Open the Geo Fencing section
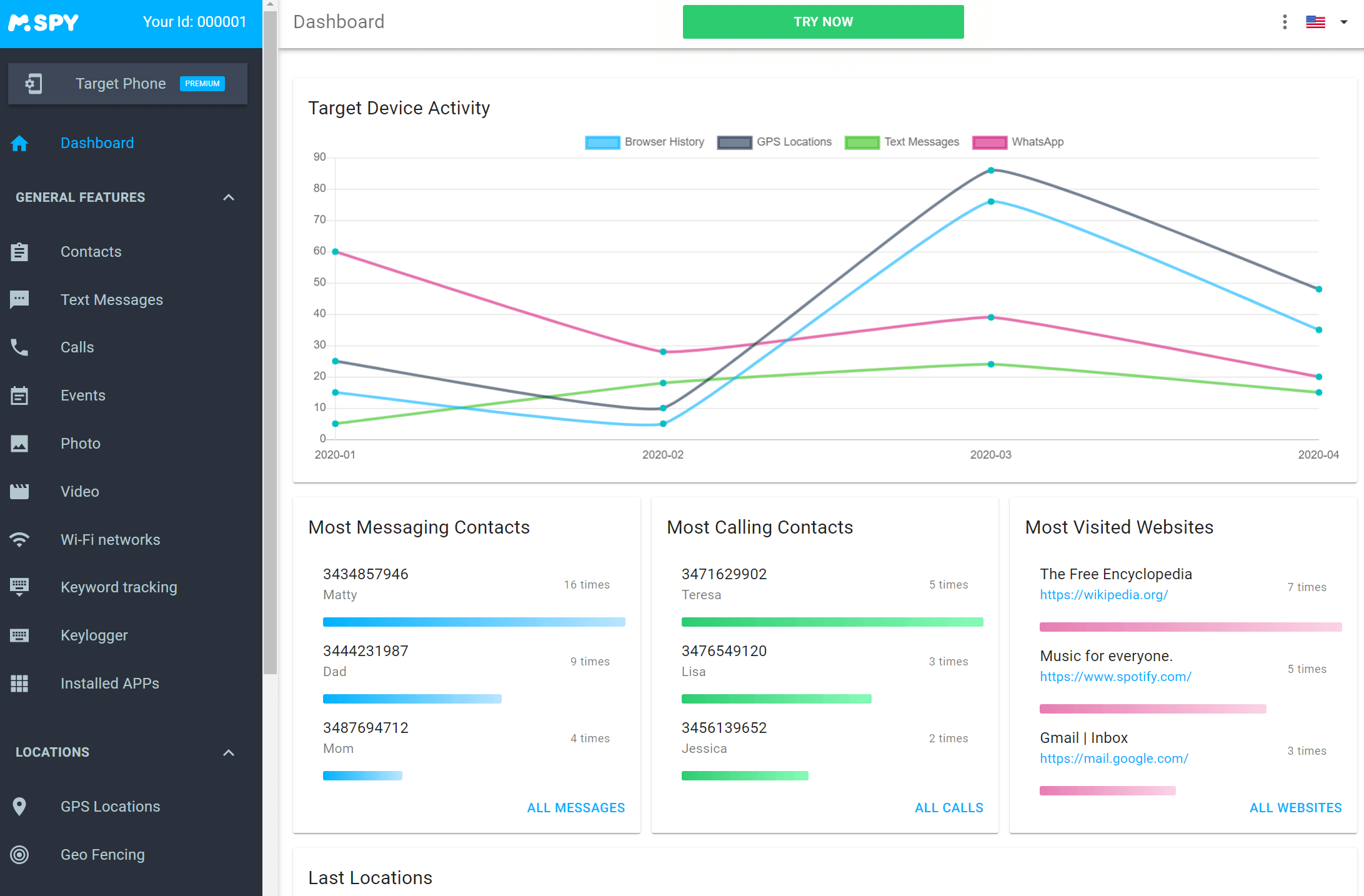The height and width of the screenshot is (896, 1364). 102,854
